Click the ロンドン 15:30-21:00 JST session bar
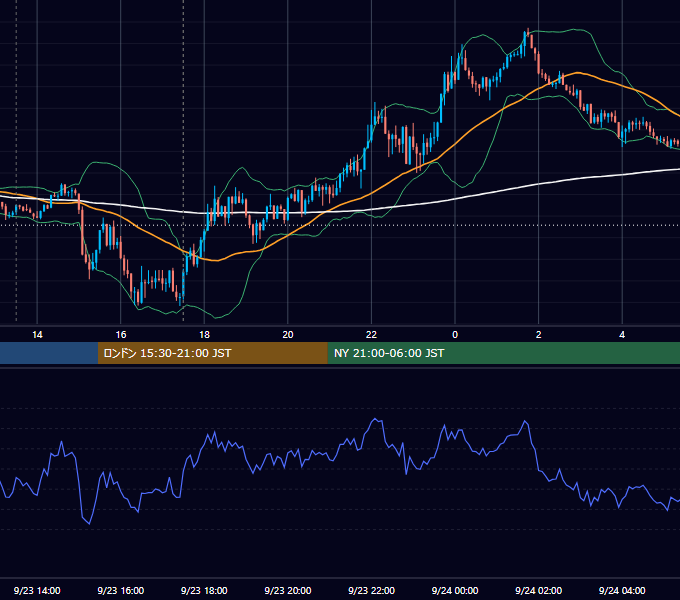 tap(212, 353)
